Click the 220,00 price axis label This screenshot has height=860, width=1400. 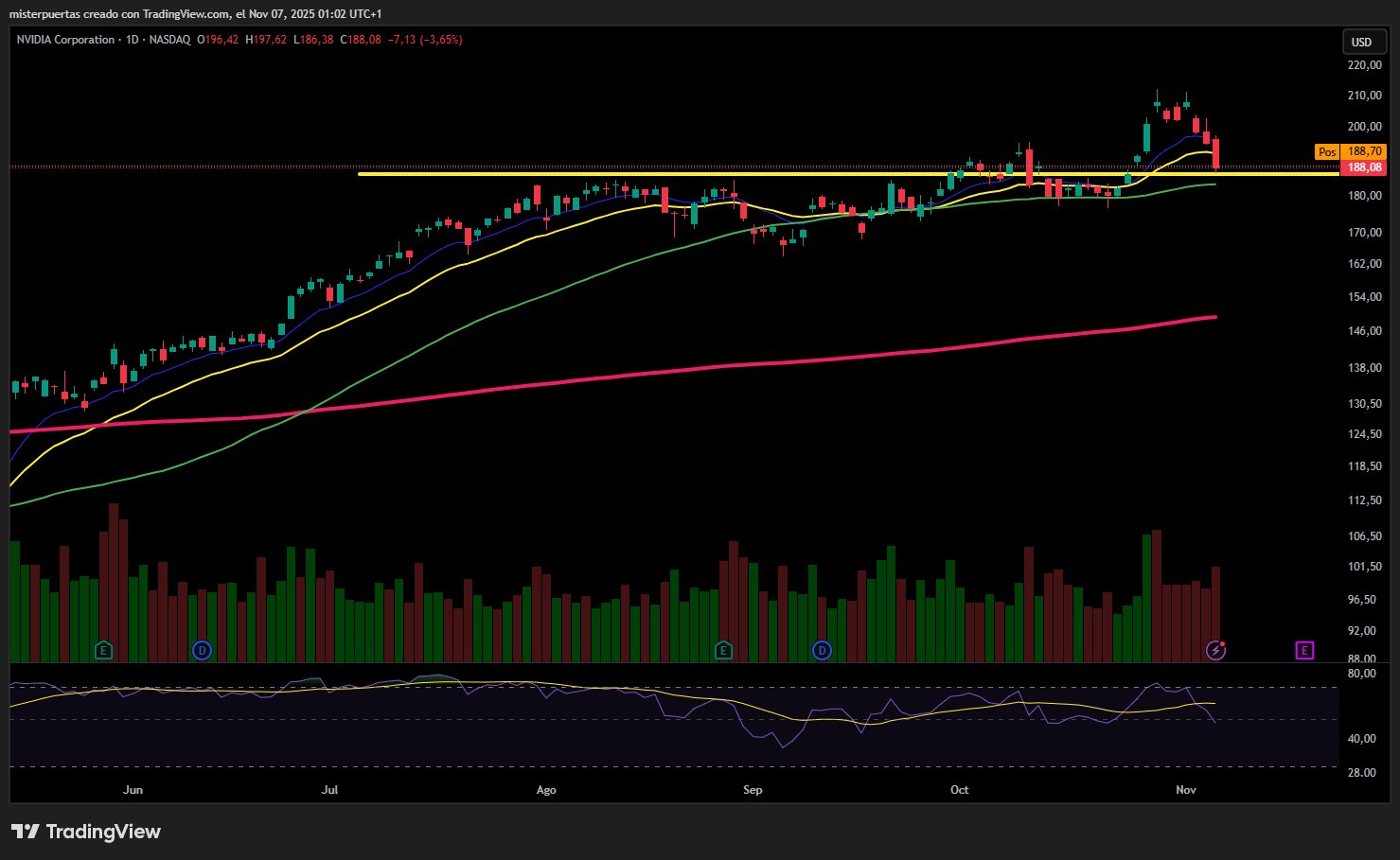[x=1364, y=65]
